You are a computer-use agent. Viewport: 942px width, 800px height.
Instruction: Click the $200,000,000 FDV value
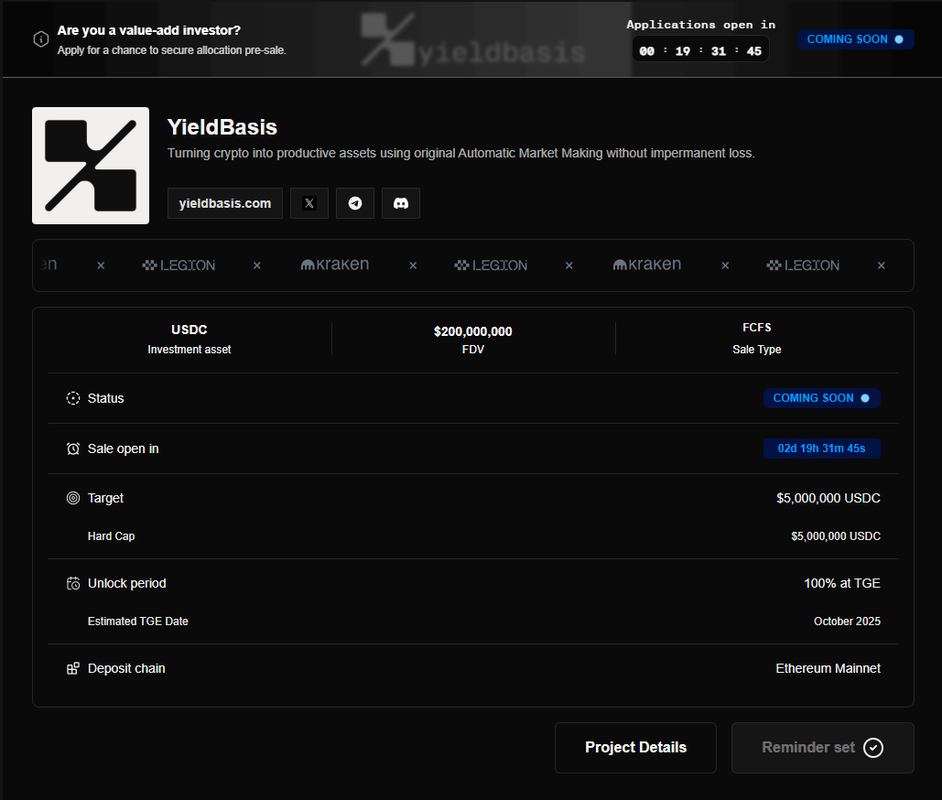473,332
